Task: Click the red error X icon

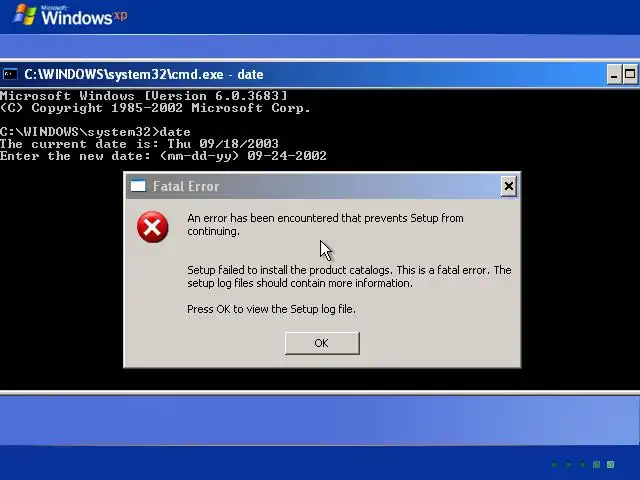Action: tap(153, 227)
